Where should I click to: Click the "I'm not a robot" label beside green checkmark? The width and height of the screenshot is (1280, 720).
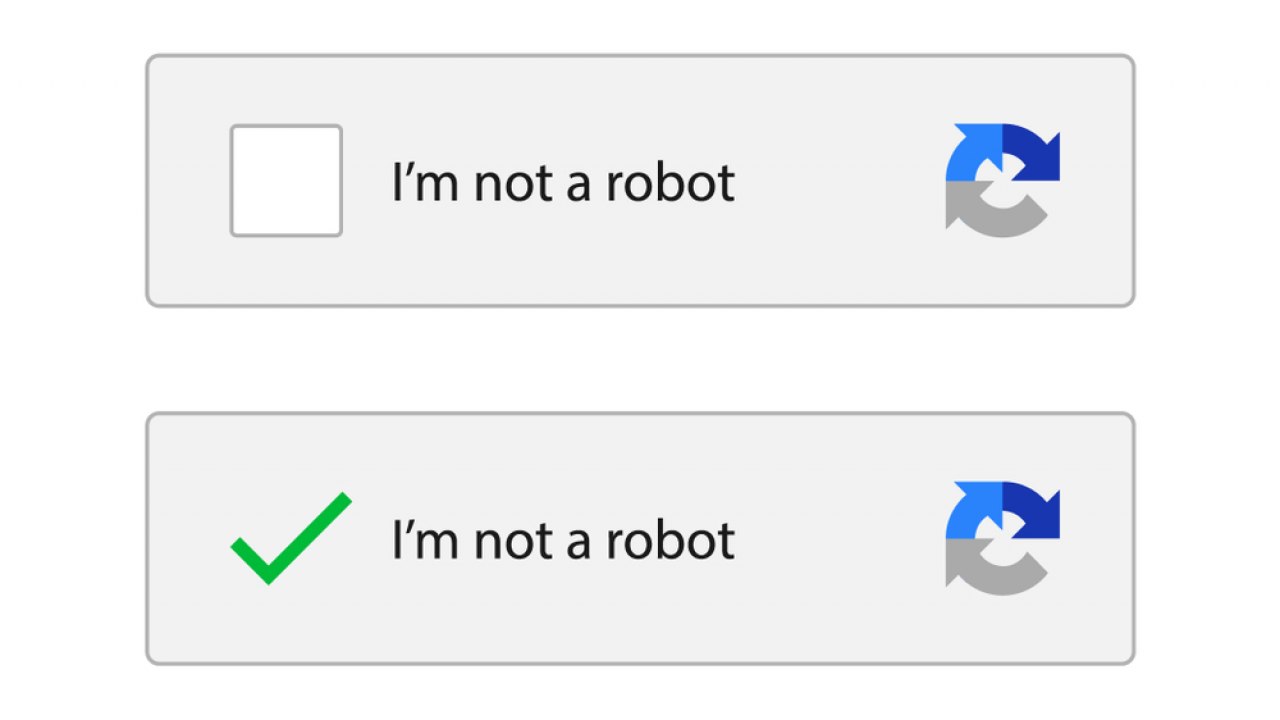pos(563,541)
